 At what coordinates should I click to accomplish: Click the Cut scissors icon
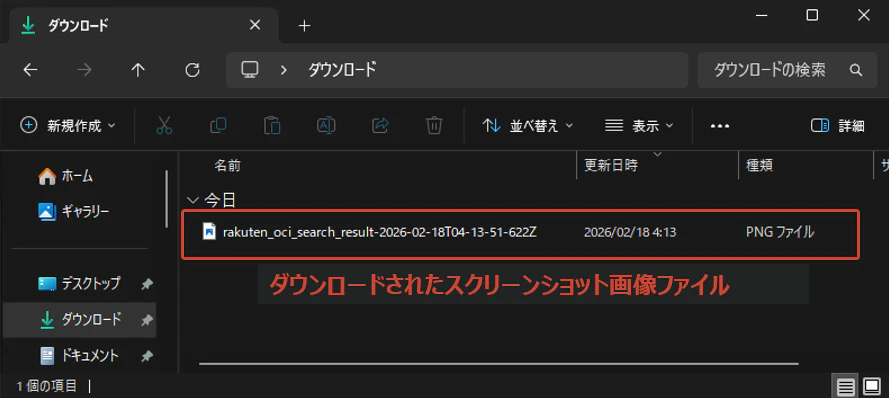coord(164,125)
